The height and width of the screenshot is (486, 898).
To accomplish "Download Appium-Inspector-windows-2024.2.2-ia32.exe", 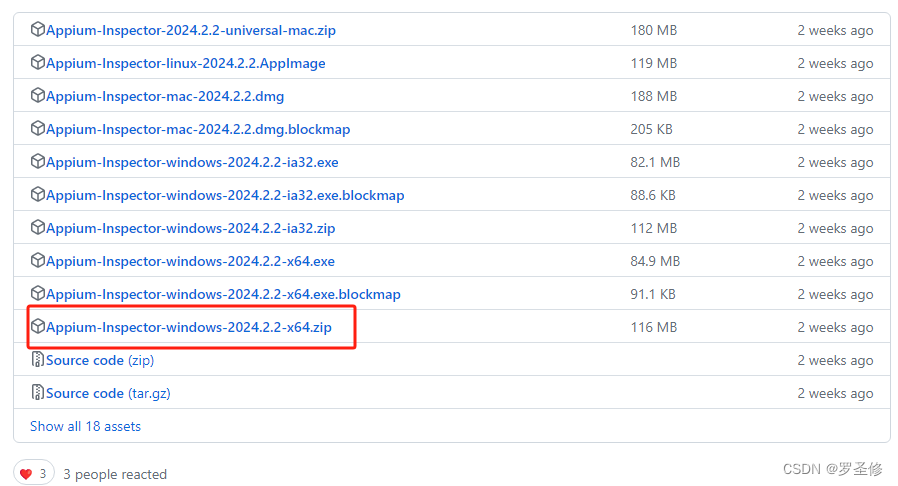I will coord(192,163).
